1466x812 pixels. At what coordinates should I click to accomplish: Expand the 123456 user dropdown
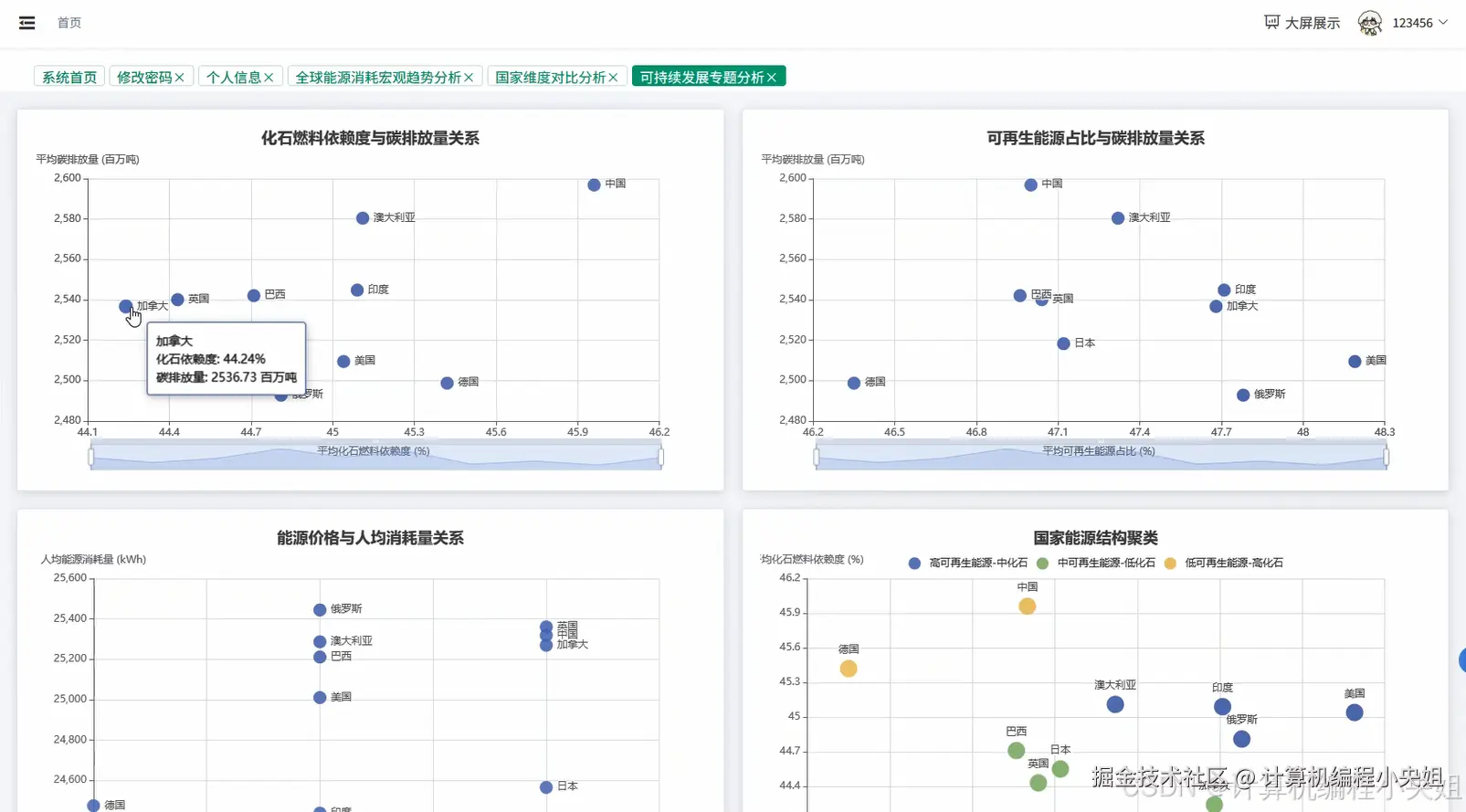pos(1419,23)
